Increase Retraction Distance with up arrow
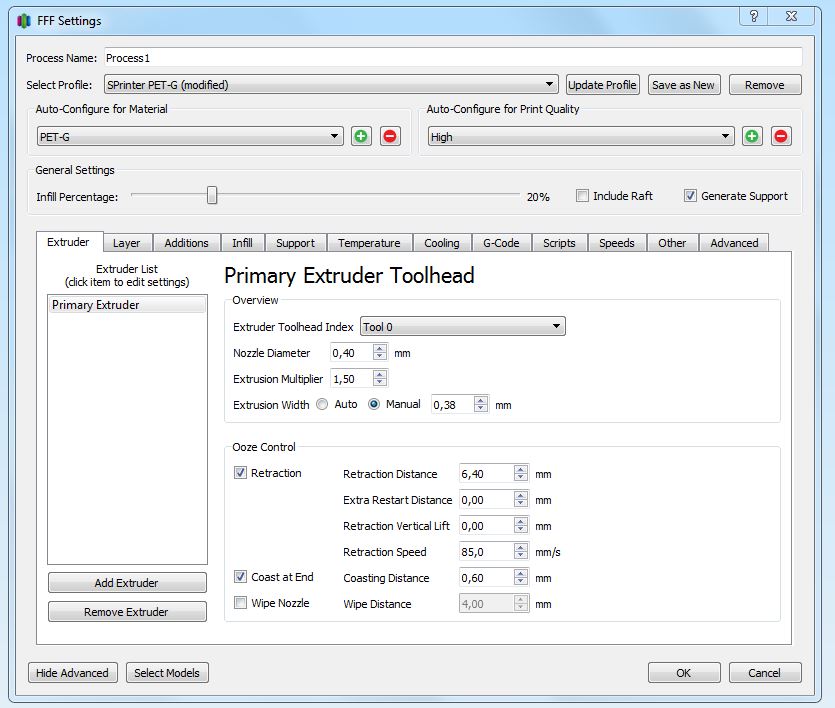Screen dimensions: 835x708 point(520,470)
